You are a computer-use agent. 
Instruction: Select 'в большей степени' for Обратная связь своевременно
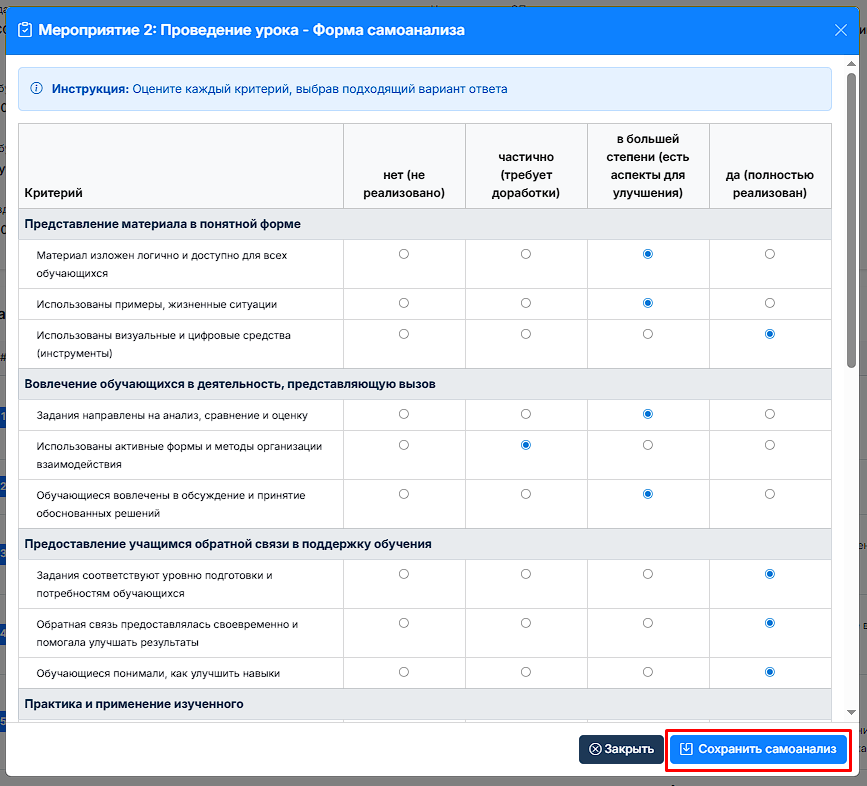click(647, 623)
